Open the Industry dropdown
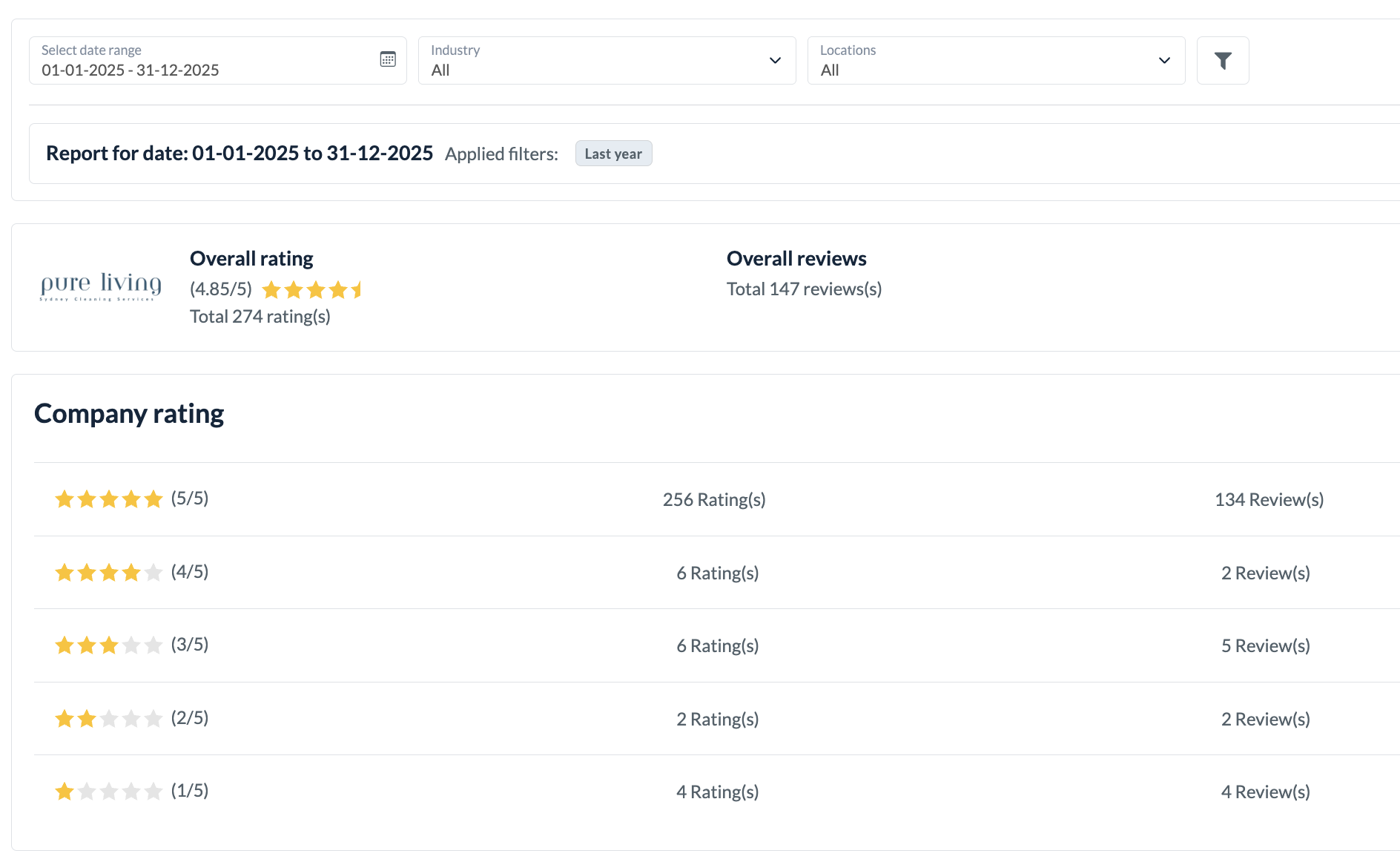Image resolution: width=1400 pixels, height=865 pixels. click(x=607, y=61)
